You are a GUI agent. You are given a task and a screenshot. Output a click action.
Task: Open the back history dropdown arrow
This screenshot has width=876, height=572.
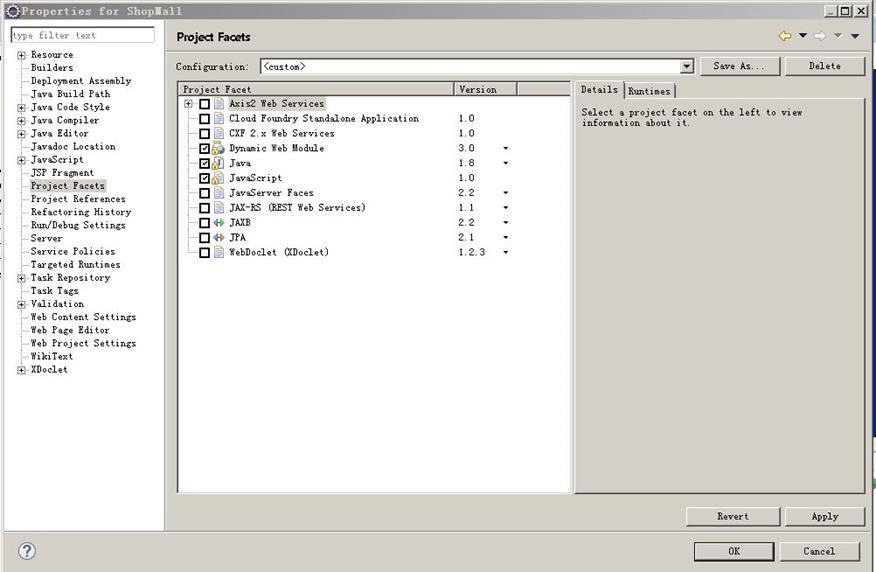tap(803, 36)
